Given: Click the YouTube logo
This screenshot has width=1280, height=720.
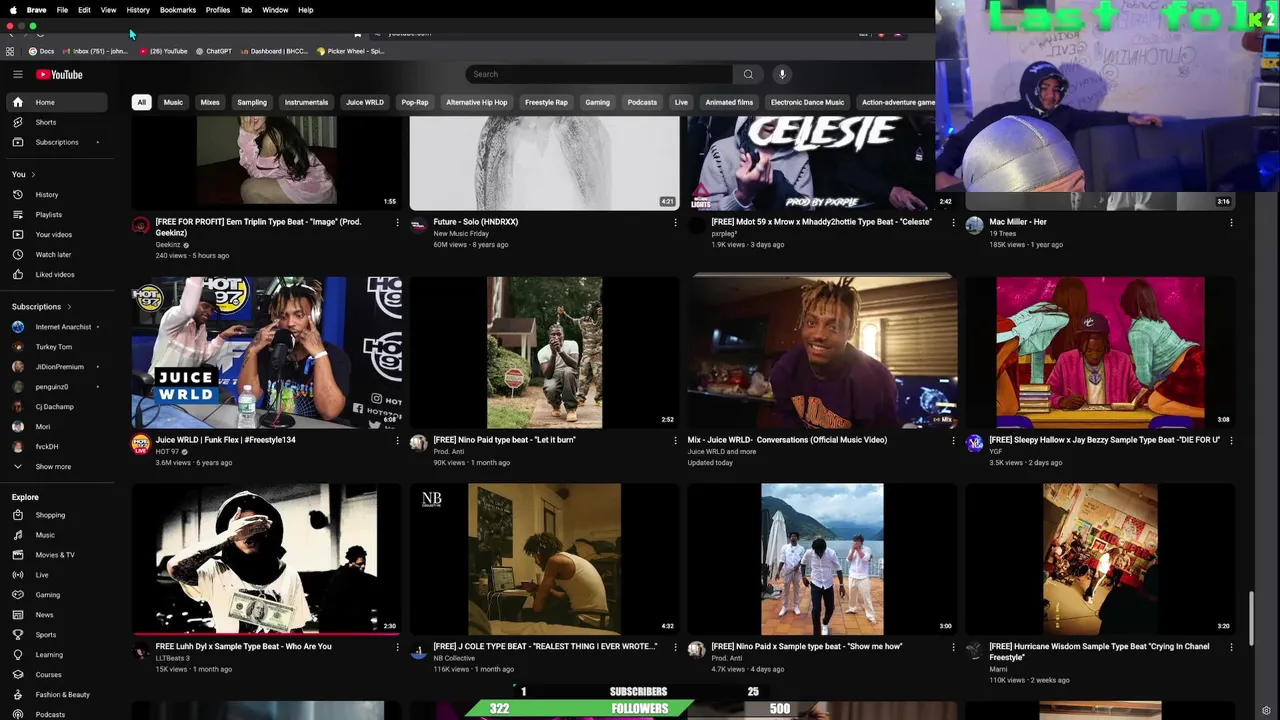Looking at the screenshot, I should point(60,74).
